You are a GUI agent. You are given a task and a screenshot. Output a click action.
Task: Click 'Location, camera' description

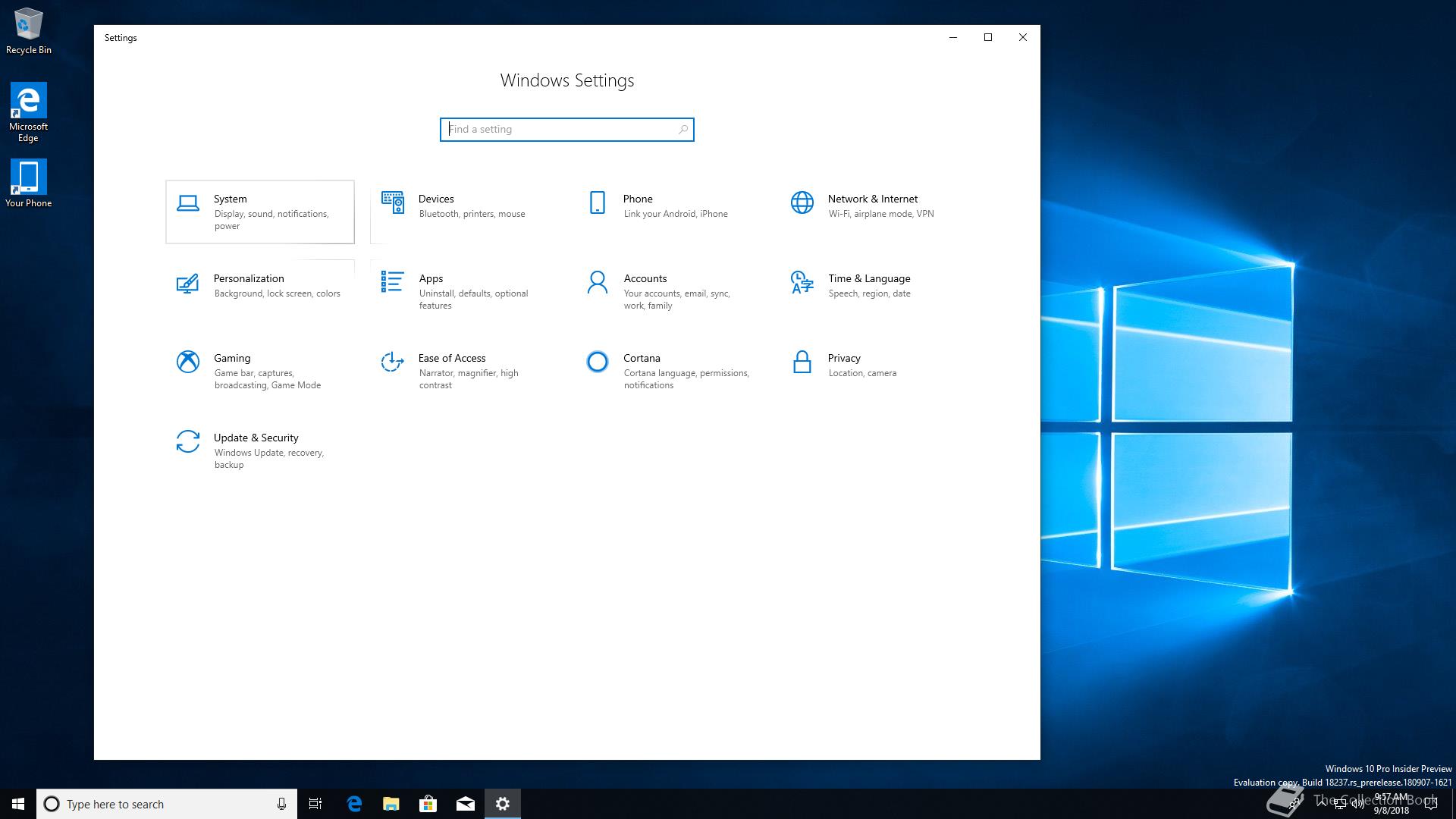coord(862,373)
